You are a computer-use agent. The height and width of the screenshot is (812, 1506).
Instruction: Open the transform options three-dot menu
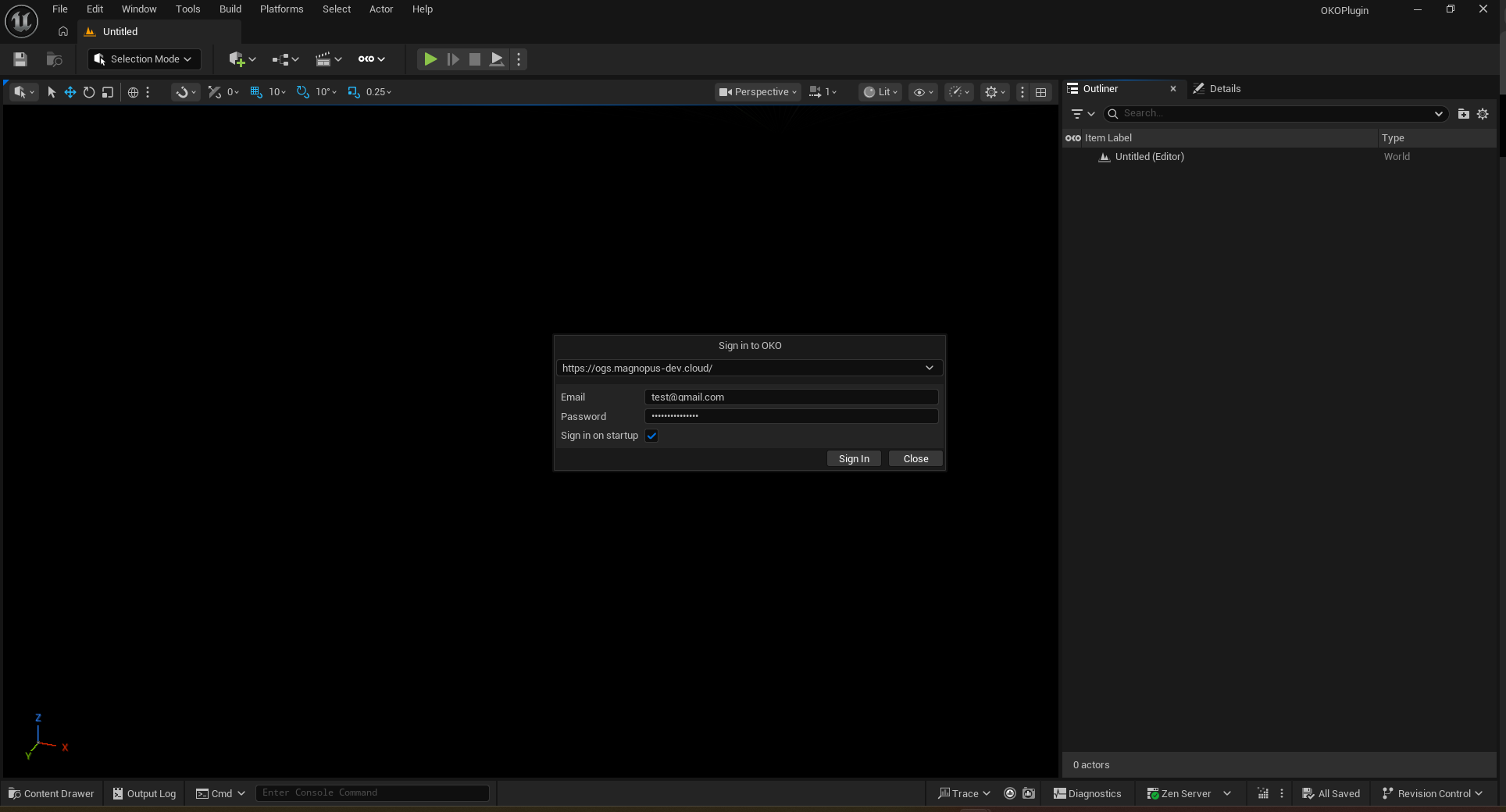tap(148, 92)
